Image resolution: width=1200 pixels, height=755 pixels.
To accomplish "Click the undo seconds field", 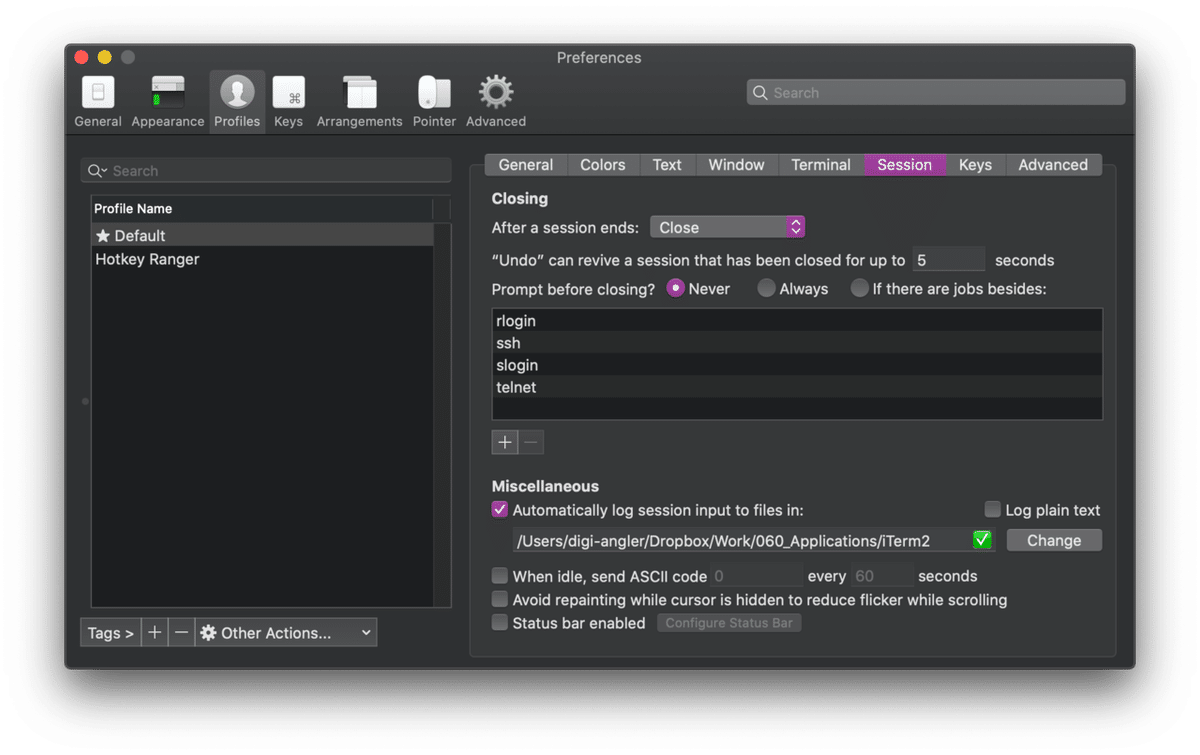I will click(949, 260).
